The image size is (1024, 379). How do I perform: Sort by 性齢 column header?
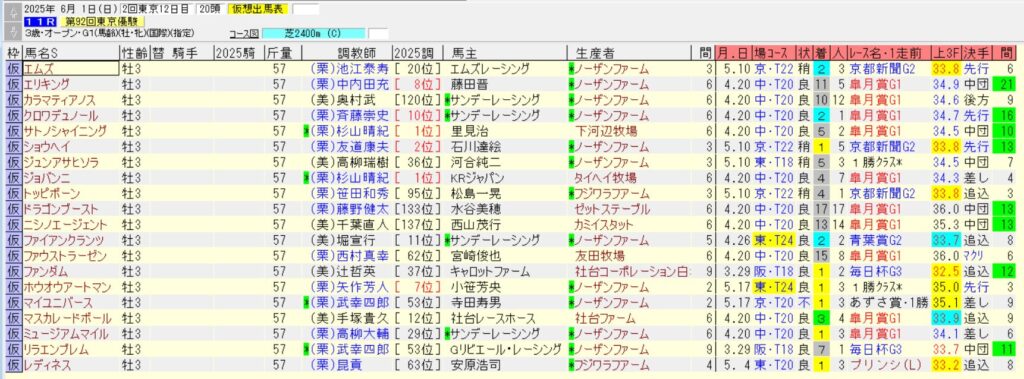134,53
